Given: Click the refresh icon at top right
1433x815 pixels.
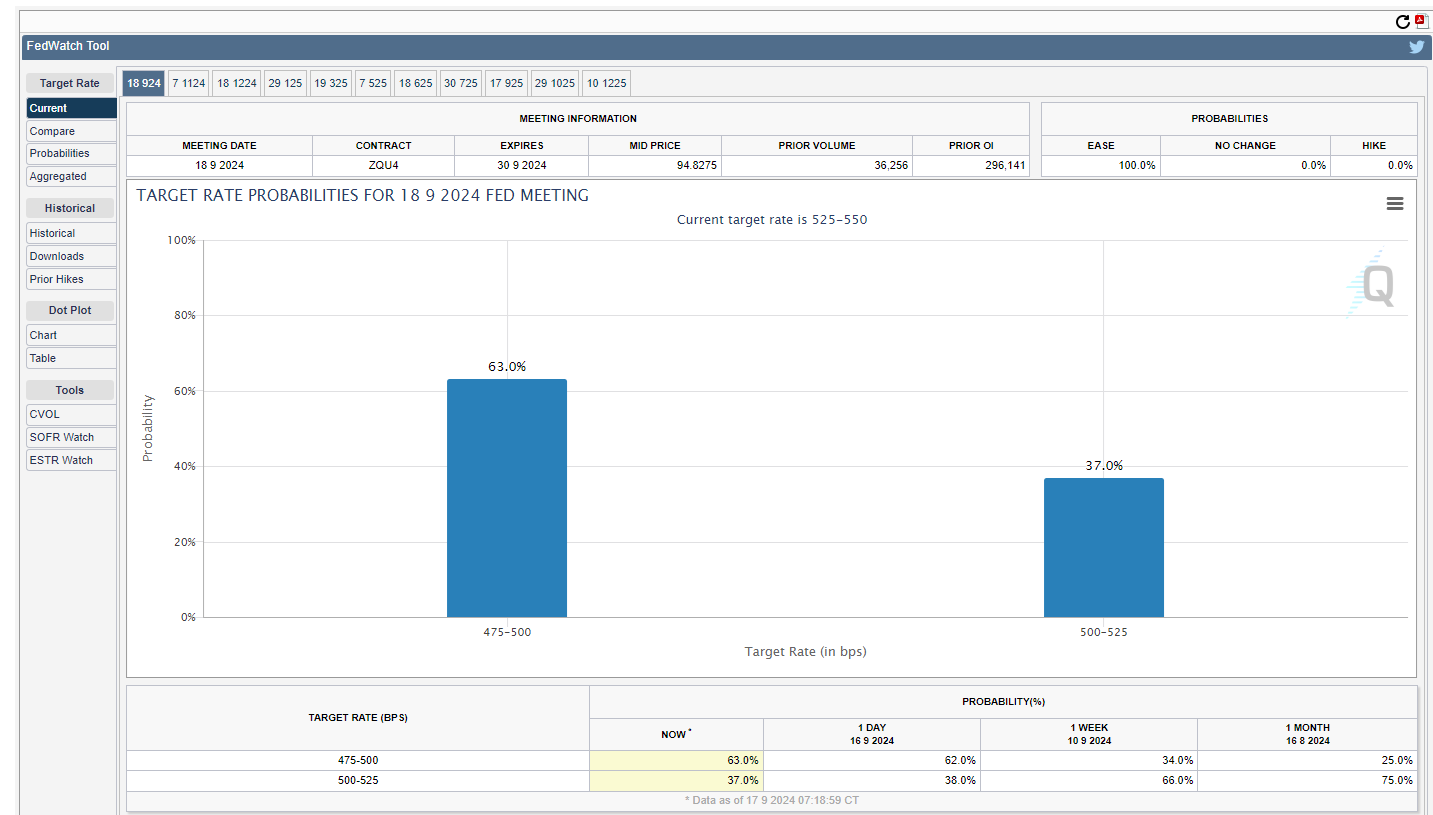Looking at the screenshot, I should (1402, 22).
